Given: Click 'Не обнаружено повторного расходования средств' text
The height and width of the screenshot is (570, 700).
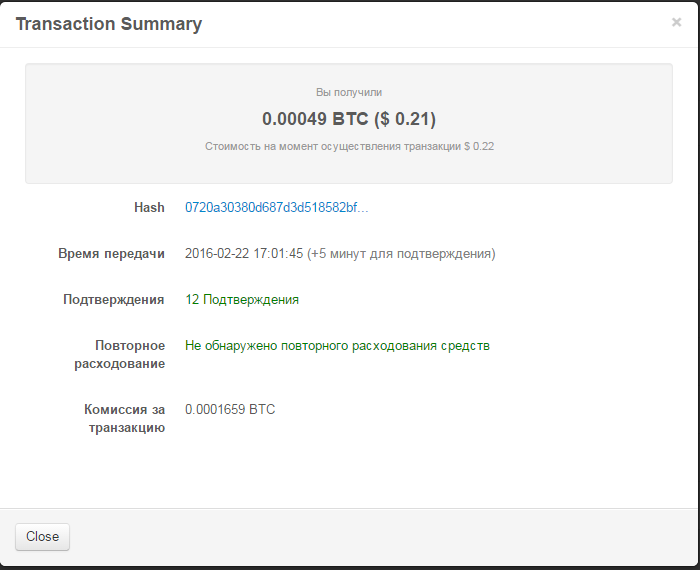Looking at the screenshot, I should [338, 346].
